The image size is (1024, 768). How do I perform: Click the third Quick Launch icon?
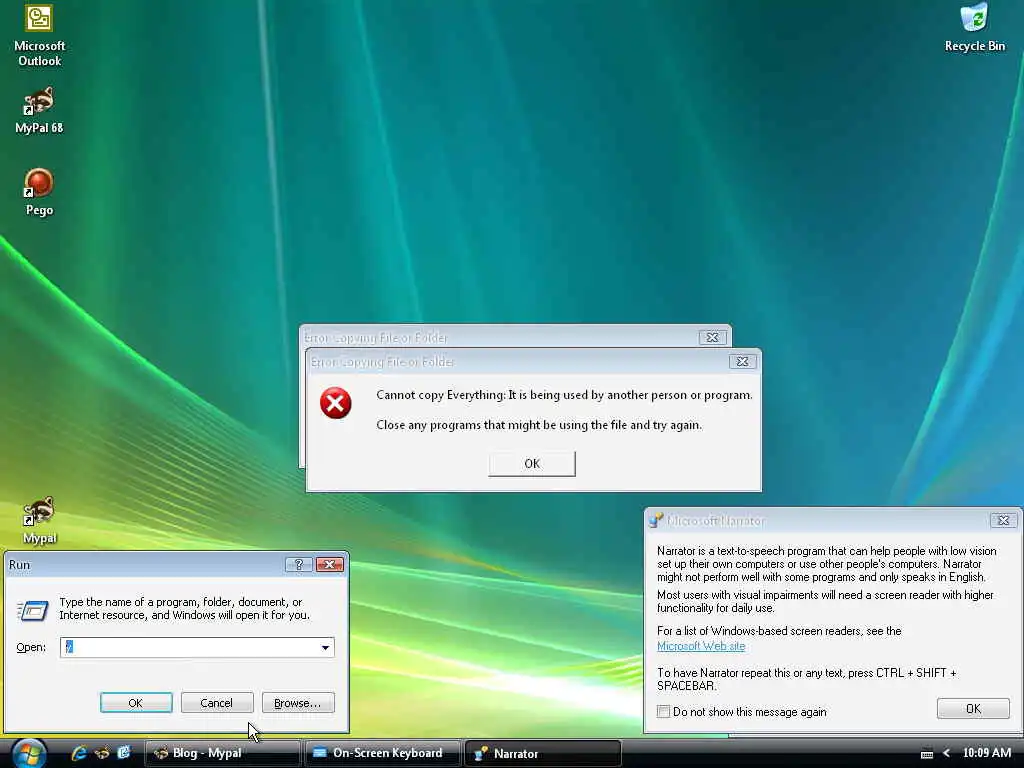(123, 752)
